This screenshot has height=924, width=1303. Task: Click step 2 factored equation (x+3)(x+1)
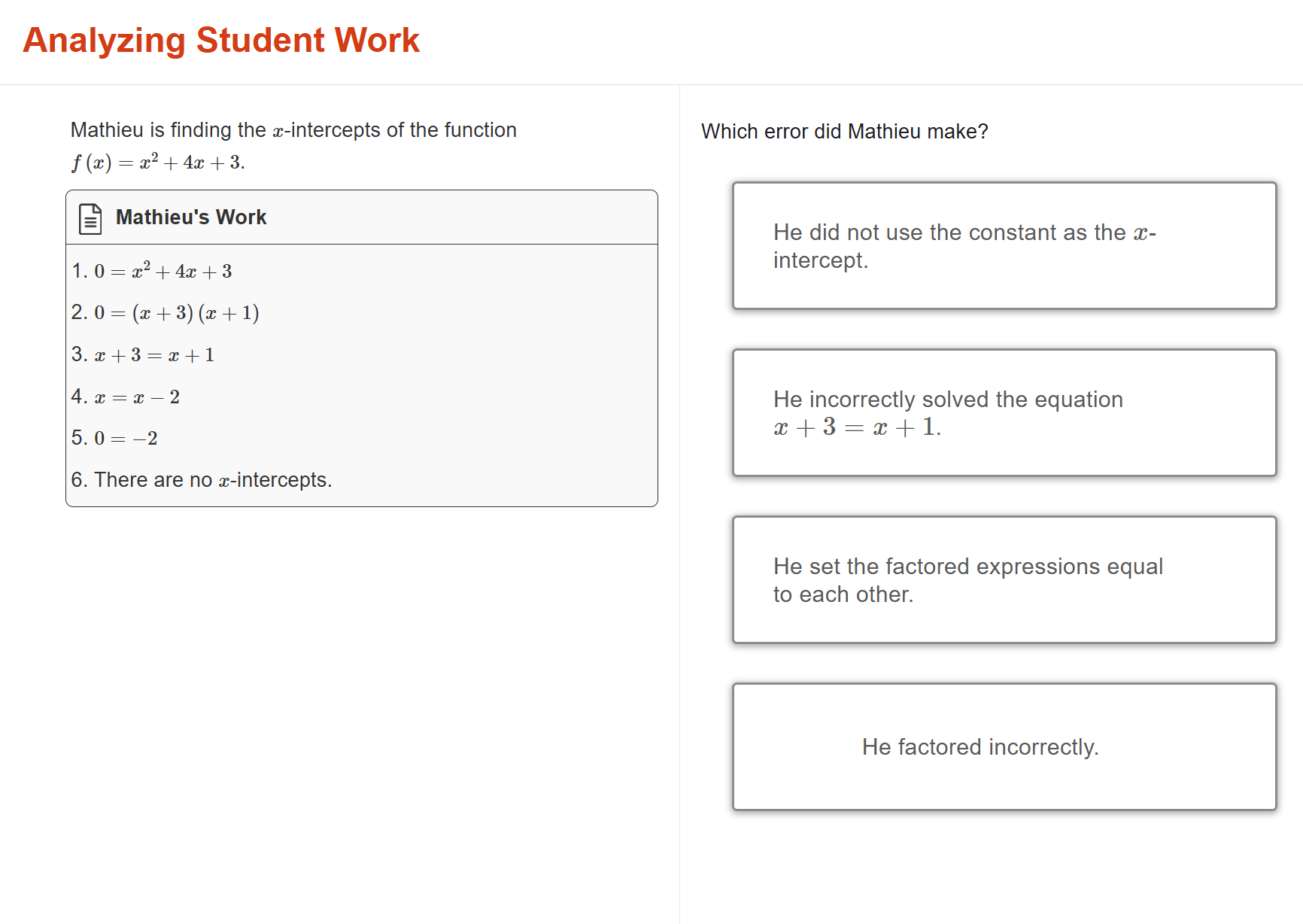point(166,312)
